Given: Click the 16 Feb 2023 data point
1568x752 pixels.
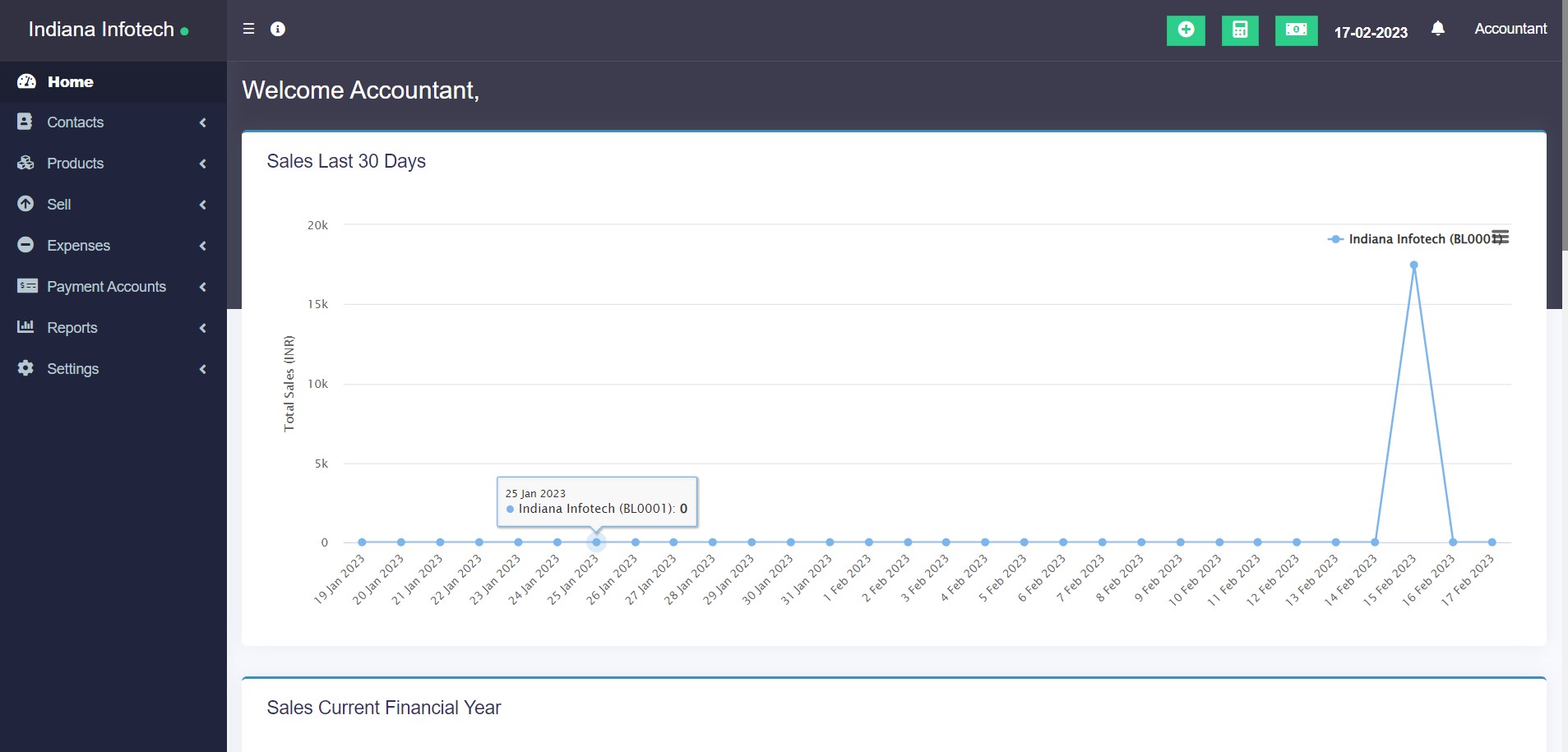Looking at the screenshot, I should (1453, 542).
